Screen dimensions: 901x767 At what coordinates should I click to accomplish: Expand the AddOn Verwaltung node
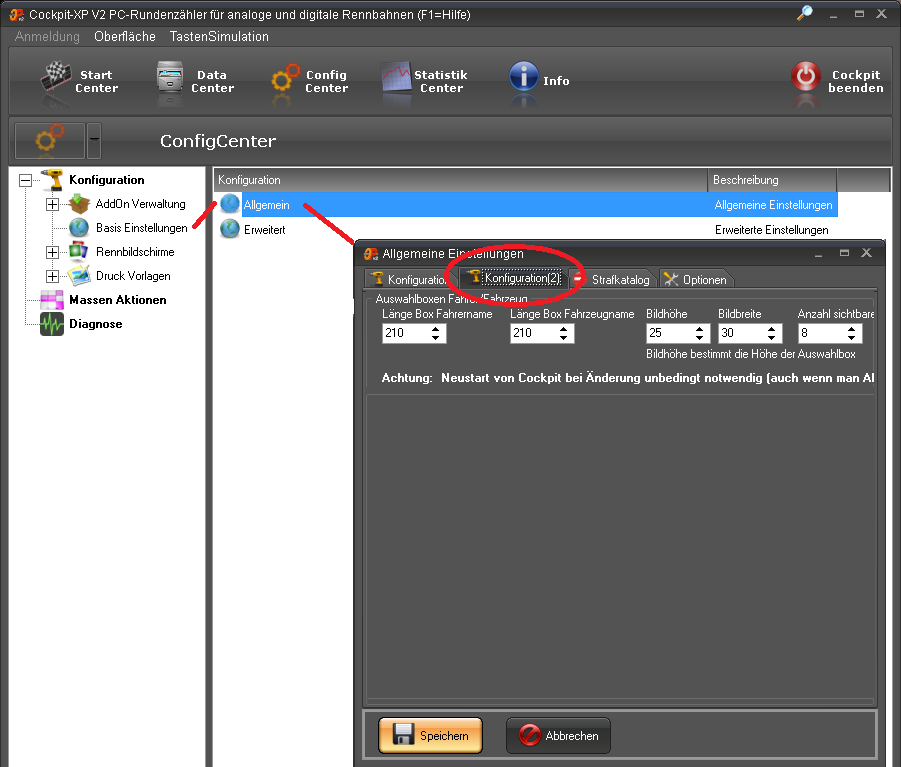point(52,205)
